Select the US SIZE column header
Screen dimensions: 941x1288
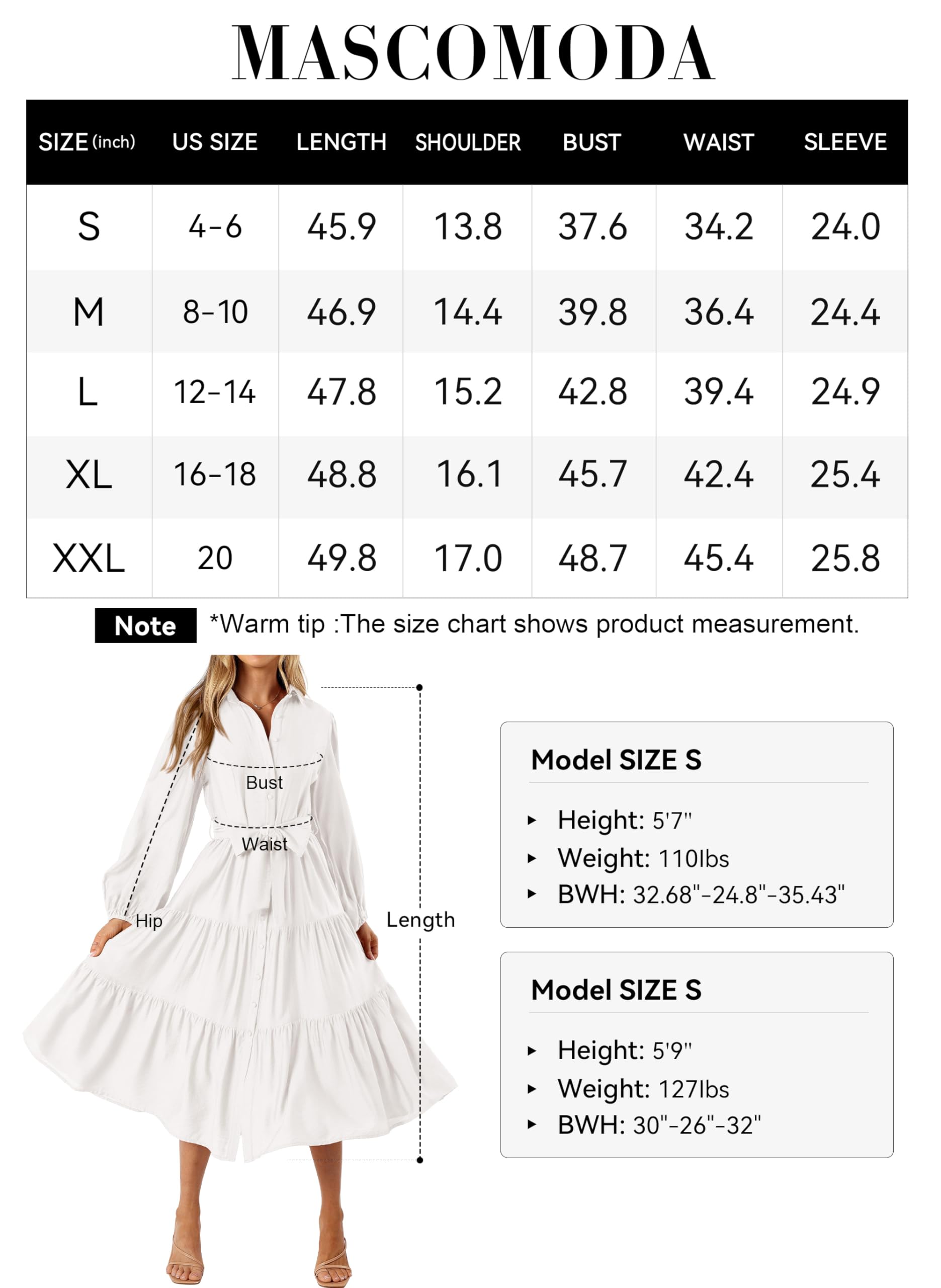click(x=215, y=142)
